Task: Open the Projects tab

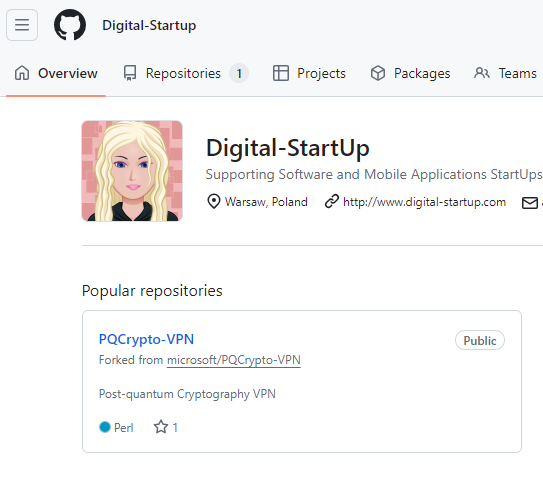Action: pos(309,73)
